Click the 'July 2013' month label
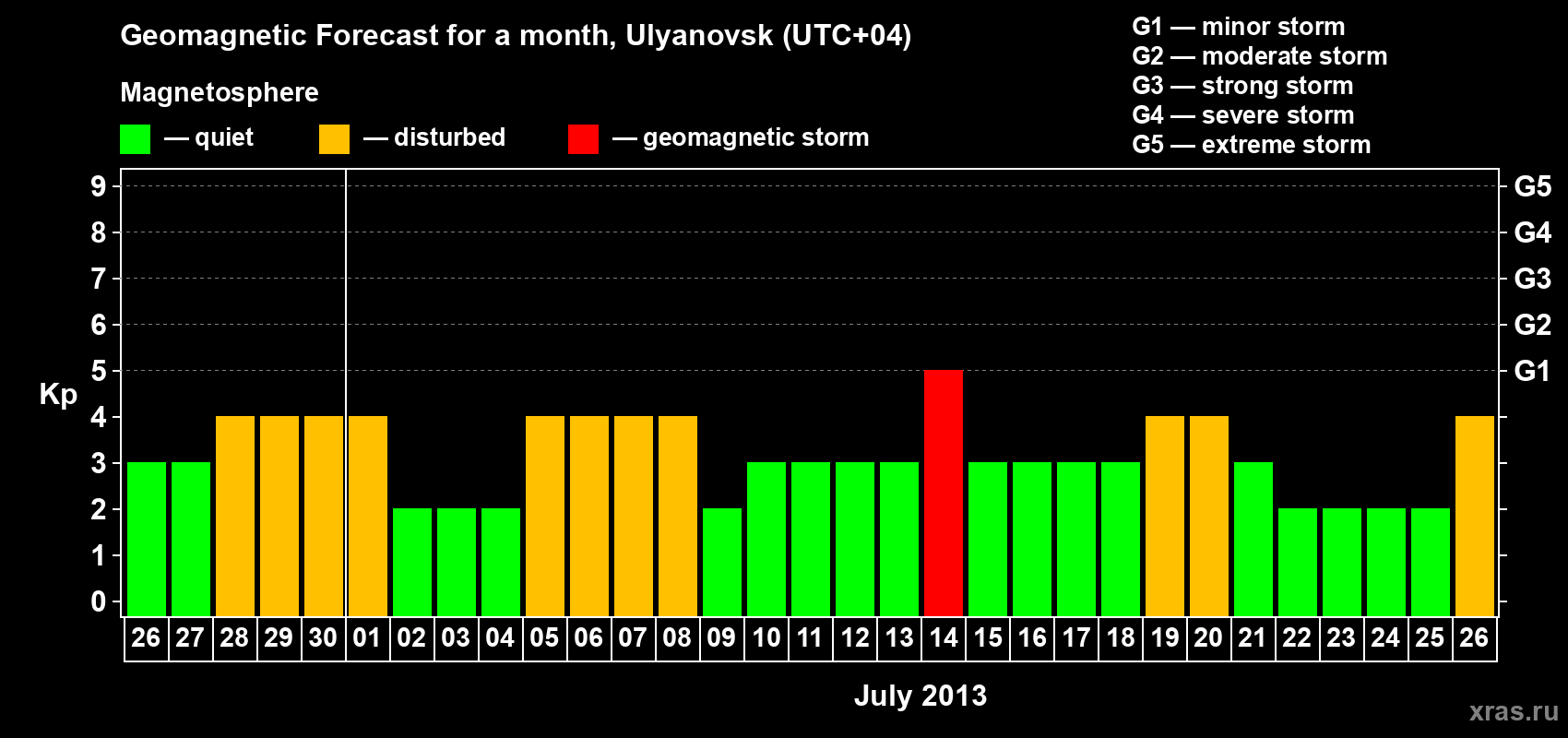 [x=921, y=696]
